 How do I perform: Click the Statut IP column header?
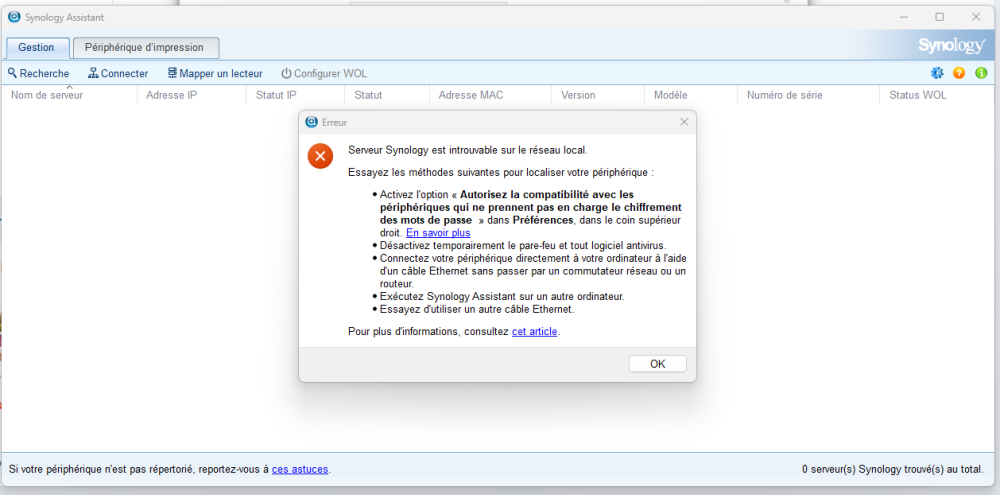[295, 95]
